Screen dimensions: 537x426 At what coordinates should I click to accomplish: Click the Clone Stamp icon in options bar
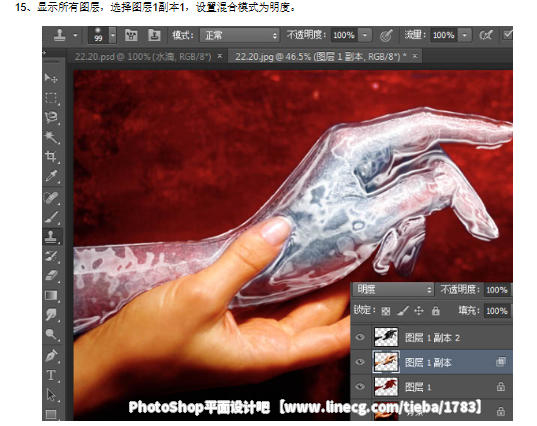pyautogui.click(x=60, y=35)
